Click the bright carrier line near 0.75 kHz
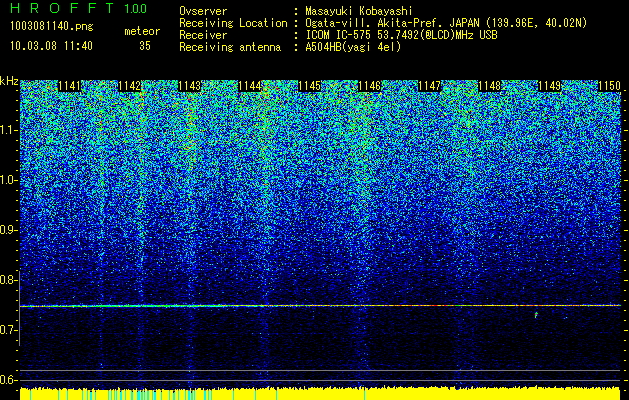 320,306
